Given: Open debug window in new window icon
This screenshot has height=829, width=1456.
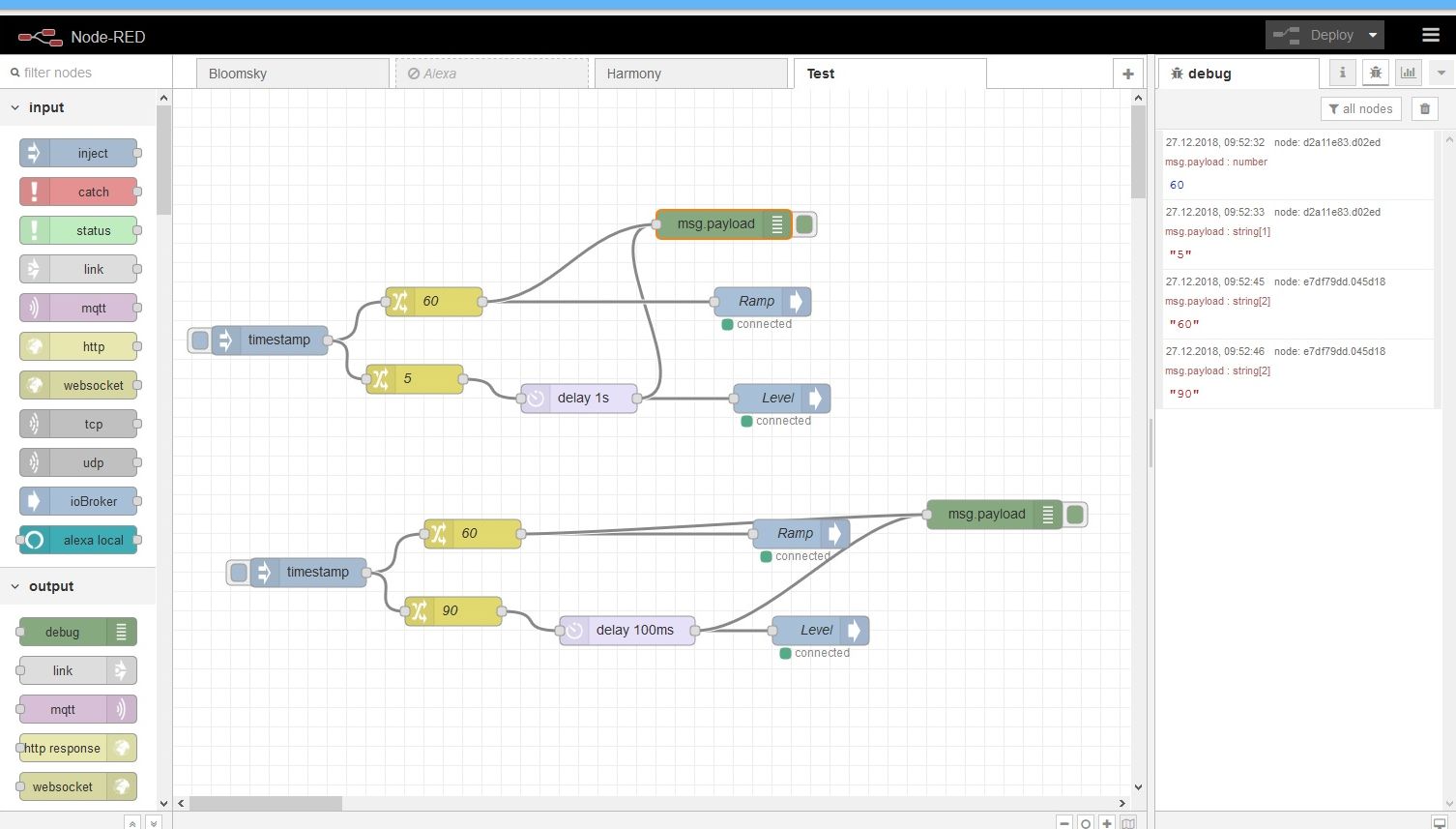Looking at the screenshot, I should 1440,822.
